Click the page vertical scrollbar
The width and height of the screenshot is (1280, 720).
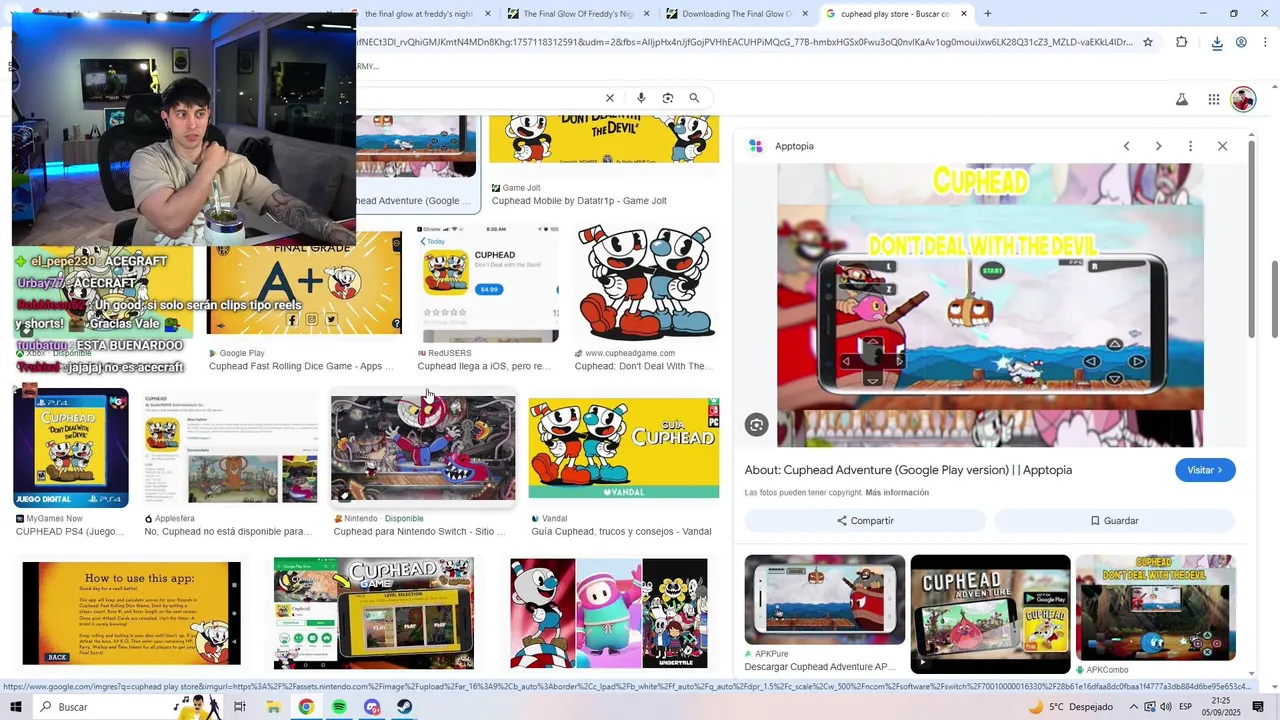pyautogui.click(x=1274, y=300)
